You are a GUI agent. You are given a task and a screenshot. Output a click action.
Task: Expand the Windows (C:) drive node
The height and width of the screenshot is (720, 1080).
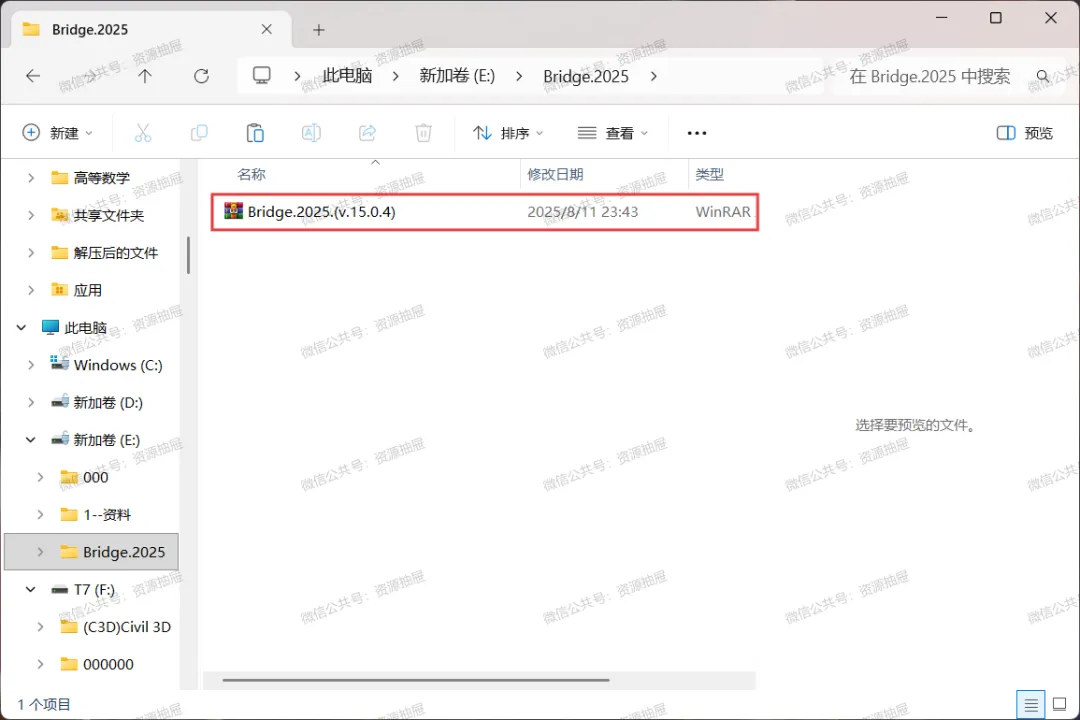point(31,365)
